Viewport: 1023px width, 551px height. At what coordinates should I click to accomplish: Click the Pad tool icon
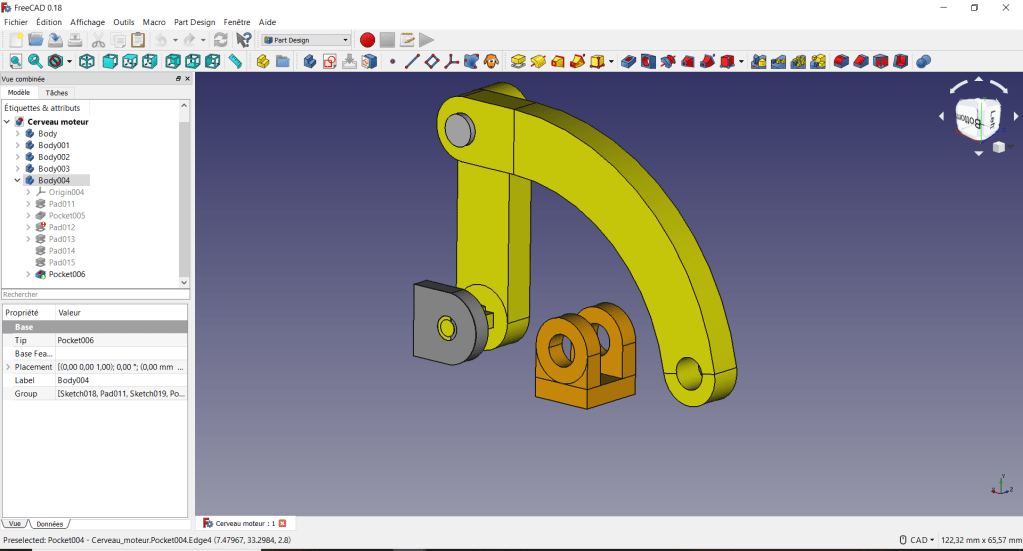518,62
